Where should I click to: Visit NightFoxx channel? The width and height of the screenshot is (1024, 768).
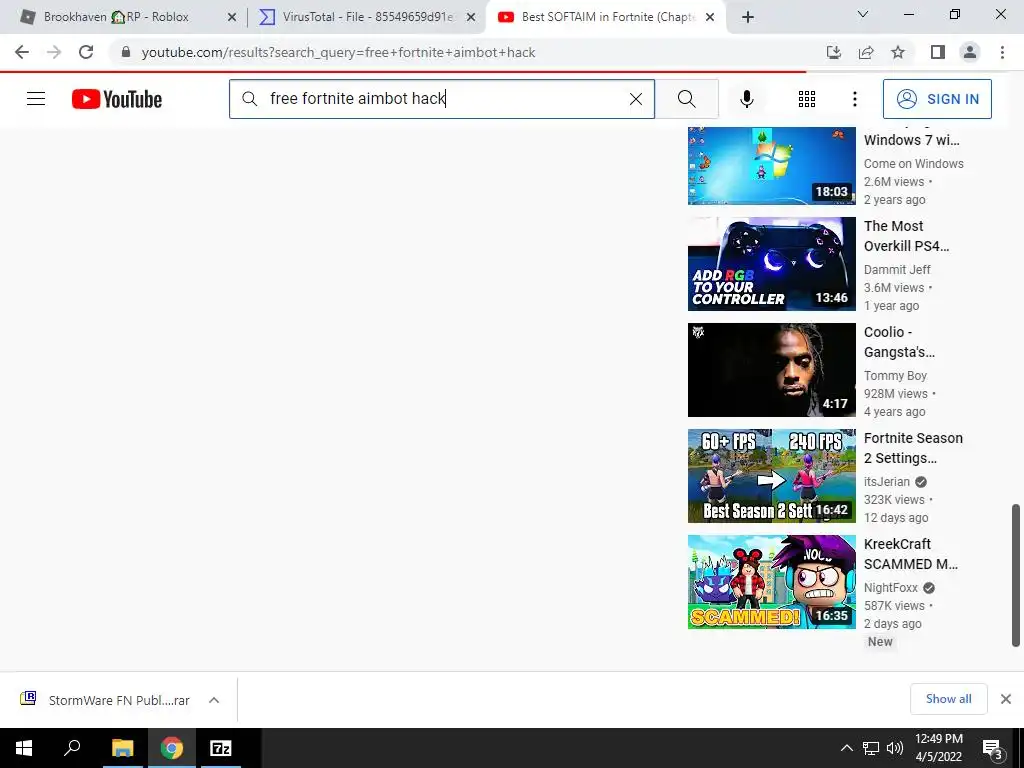tap(891, 588)
